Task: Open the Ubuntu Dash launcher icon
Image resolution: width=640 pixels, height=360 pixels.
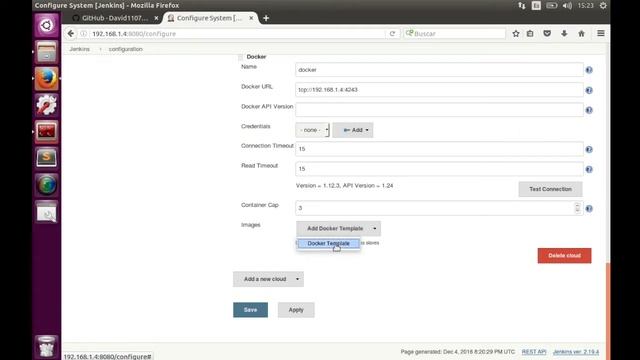Action: (x=47, y=25)
